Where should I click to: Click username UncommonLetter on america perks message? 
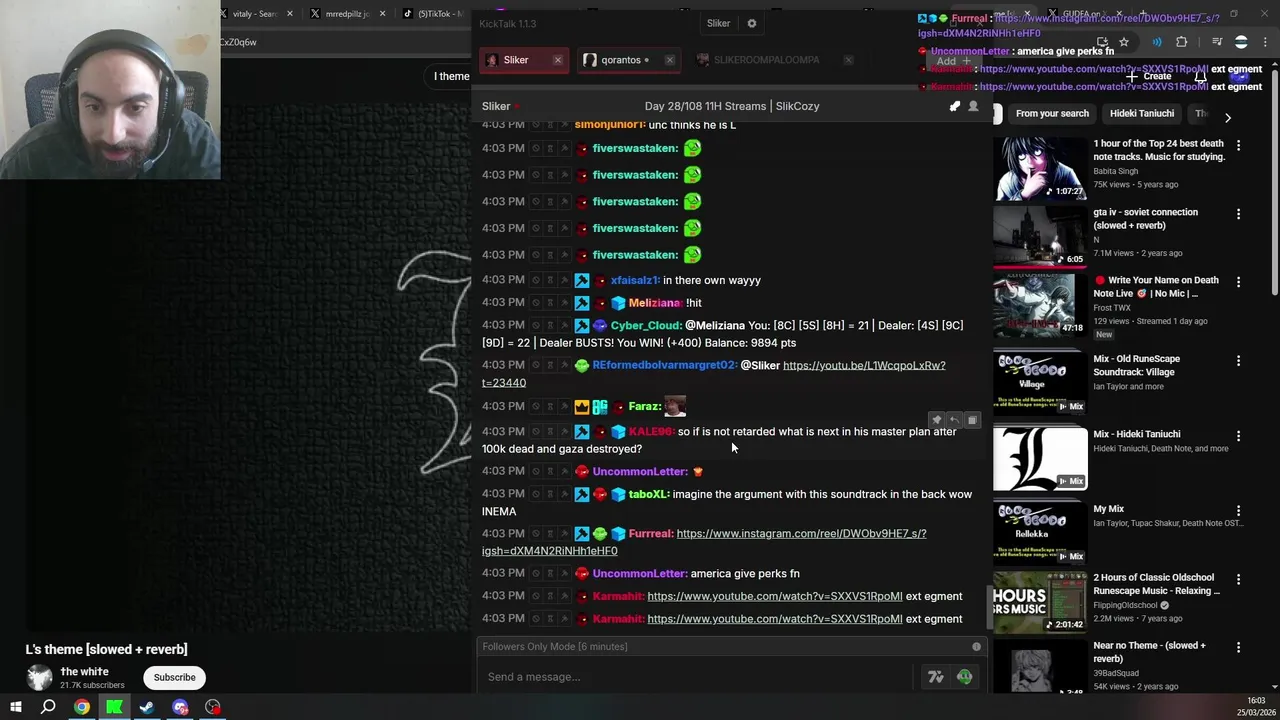point(639,574)
